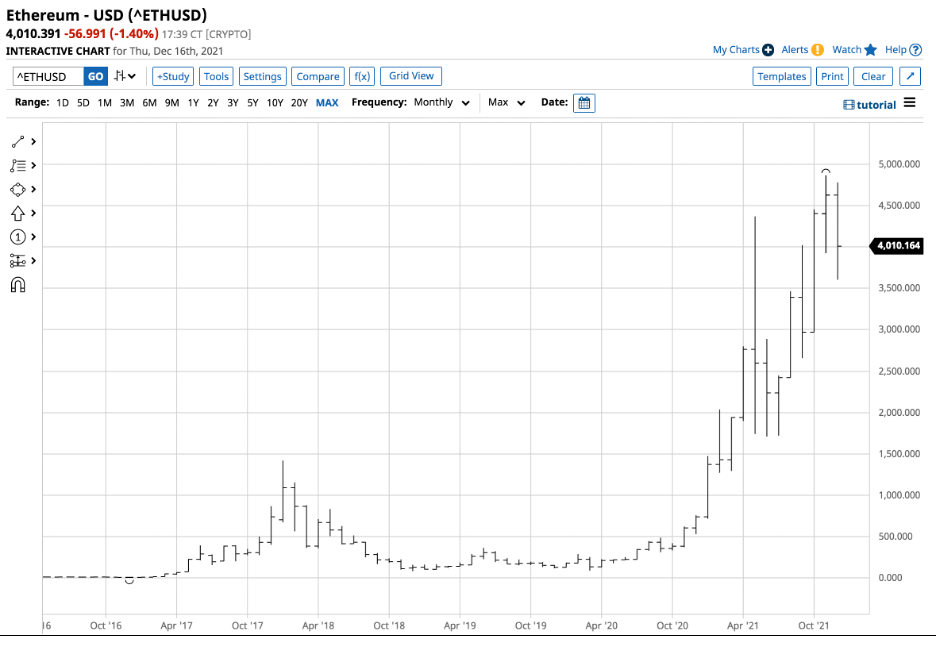Viewport: 936px width, 660px height.
Task: Select the Fibonacci/annotation list tool
Action: 17,166
